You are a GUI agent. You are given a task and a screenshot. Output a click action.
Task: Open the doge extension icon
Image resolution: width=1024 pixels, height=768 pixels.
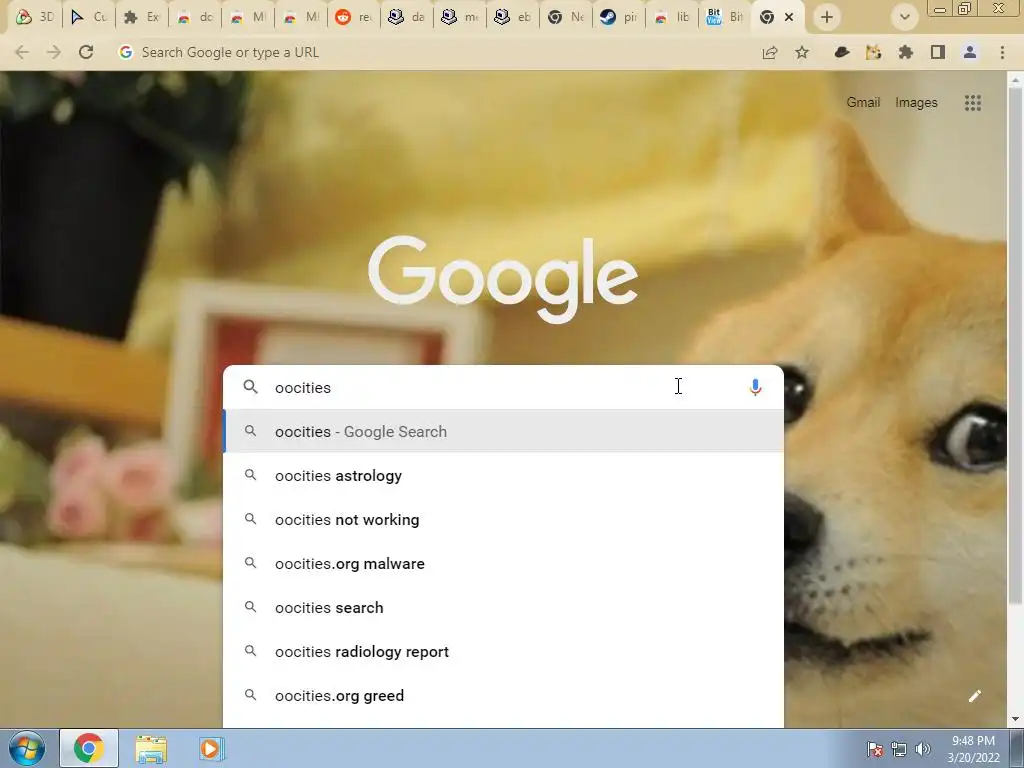[x=873, y=52]
